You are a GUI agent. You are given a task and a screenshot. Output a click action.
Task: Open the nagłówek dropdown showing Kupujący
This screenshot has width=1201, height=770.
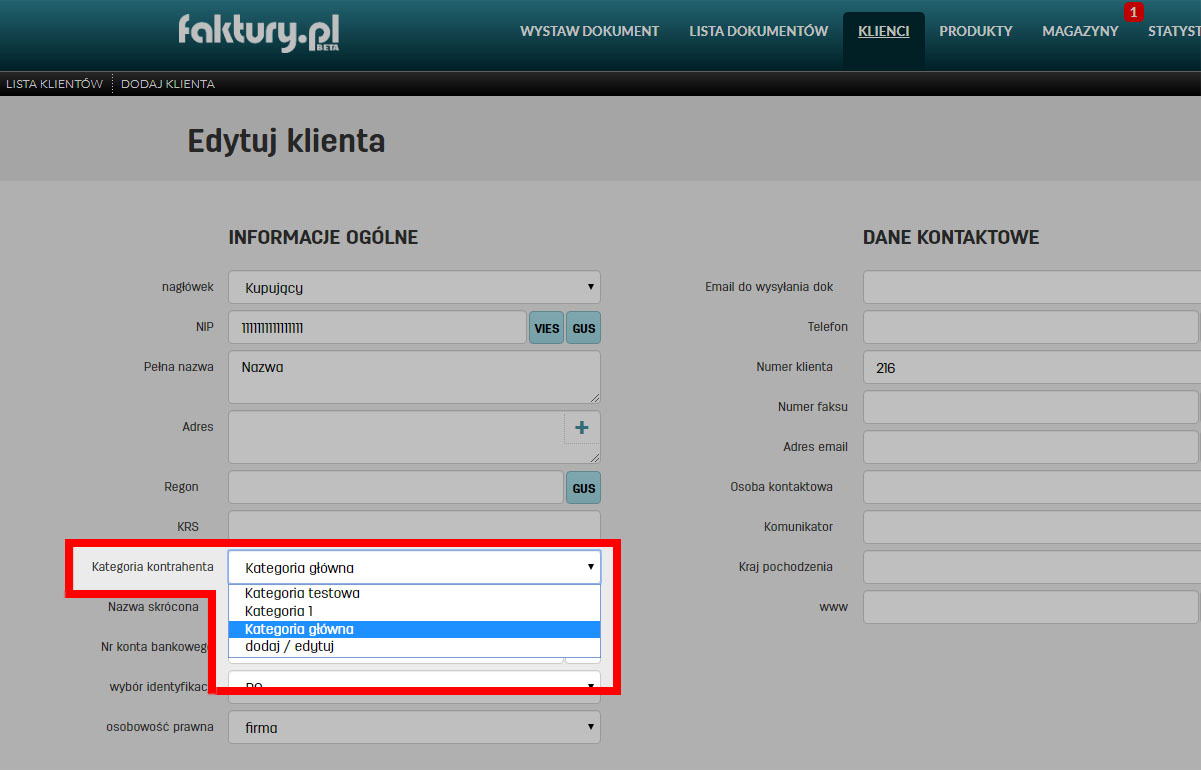point(414,287)
